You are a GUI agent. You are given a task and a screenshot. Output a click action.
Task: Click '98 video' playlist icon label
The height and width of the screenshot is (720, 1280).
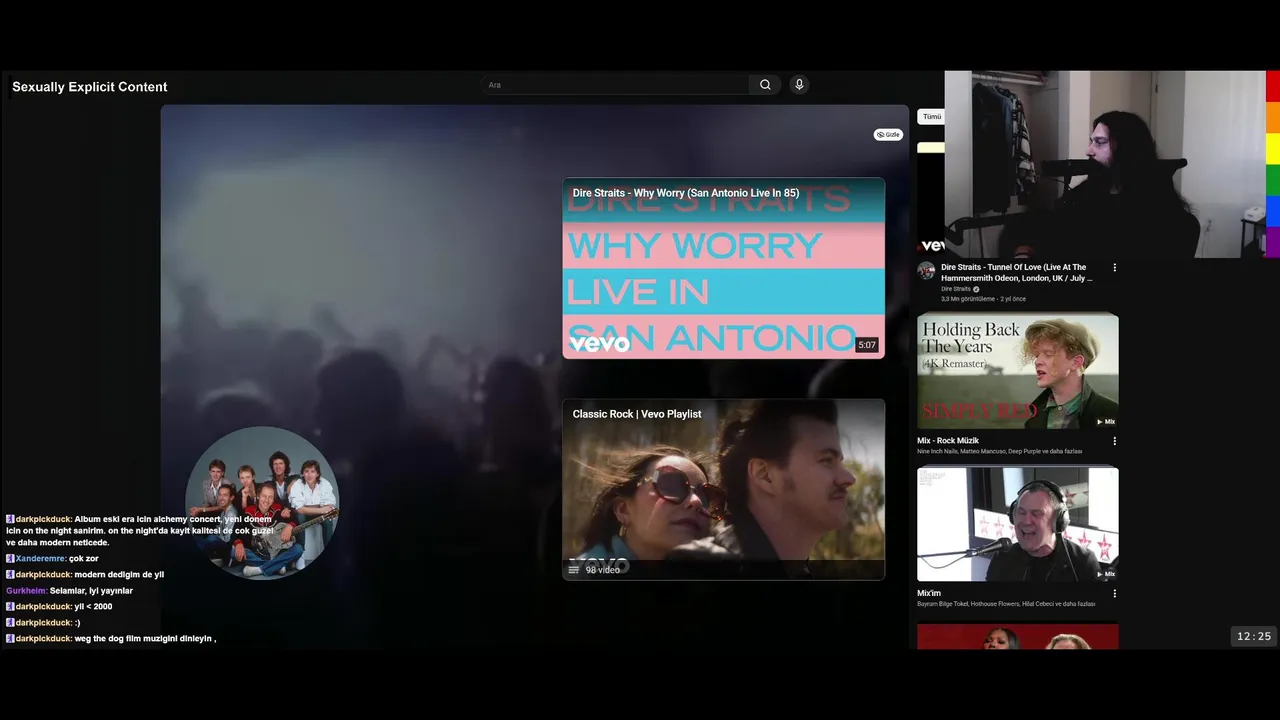[x=595, y=570]
